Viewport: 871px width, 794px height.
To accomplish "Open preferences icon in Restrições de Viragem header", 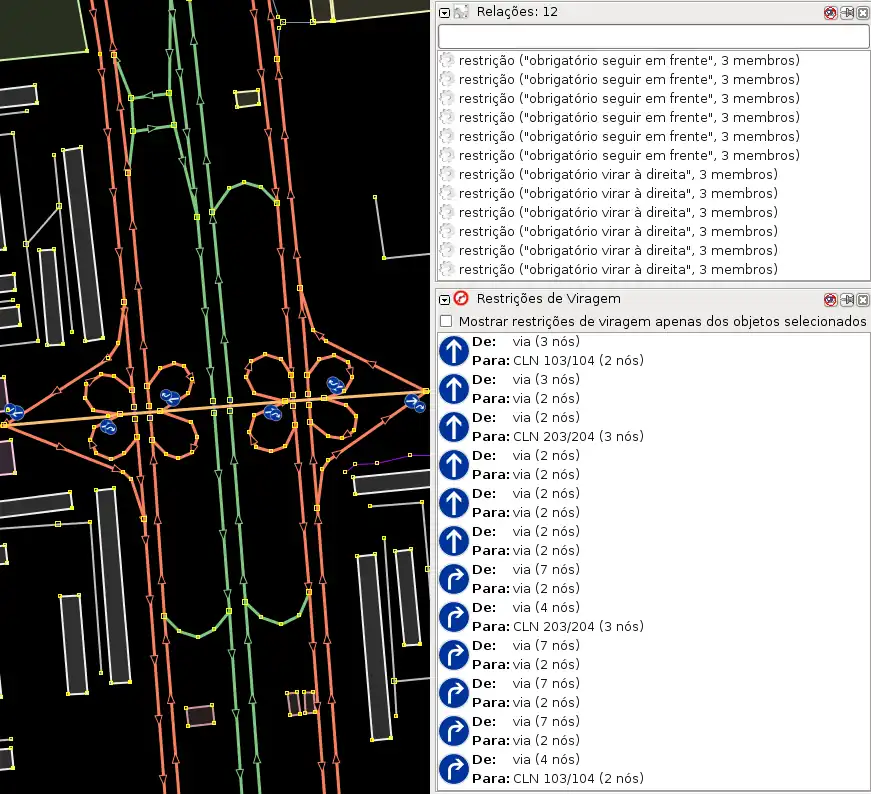I will (x=830, y=299).
